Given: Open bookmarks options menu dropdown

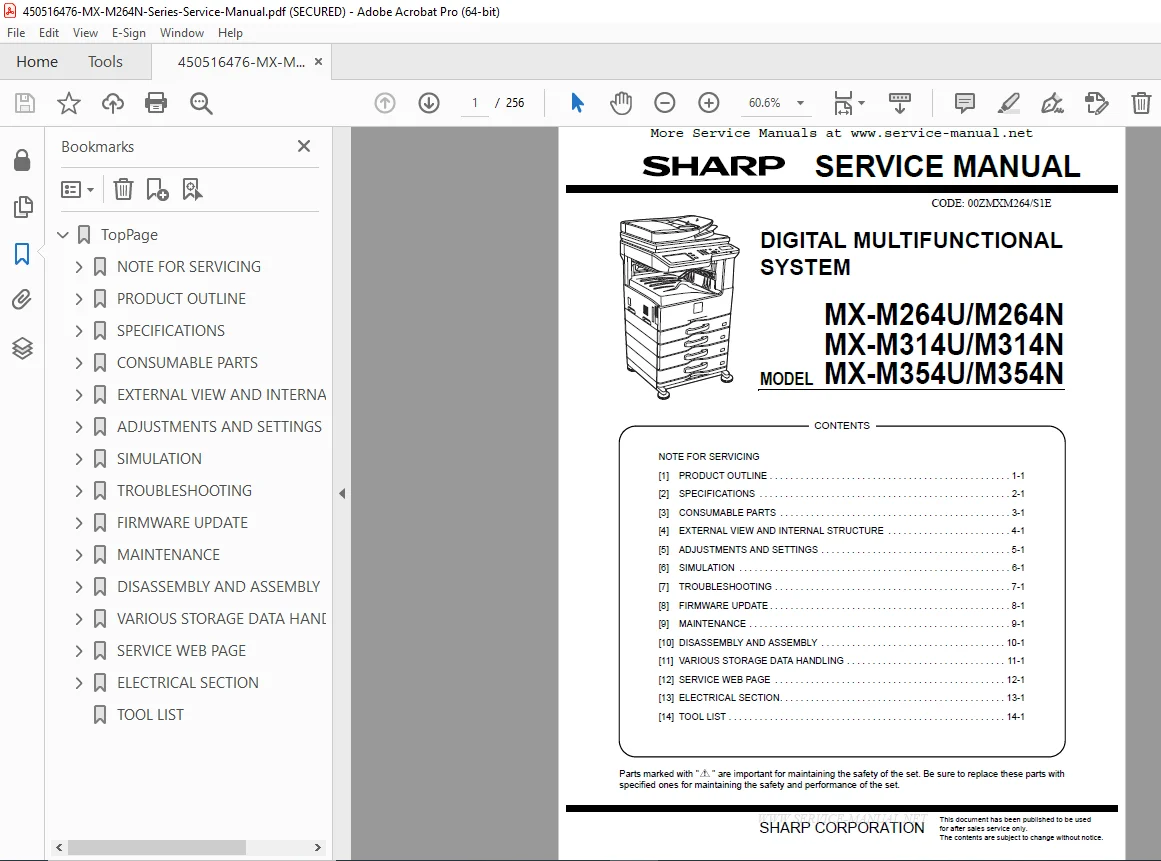Looking at the screenshot, I should coord(78,190).
